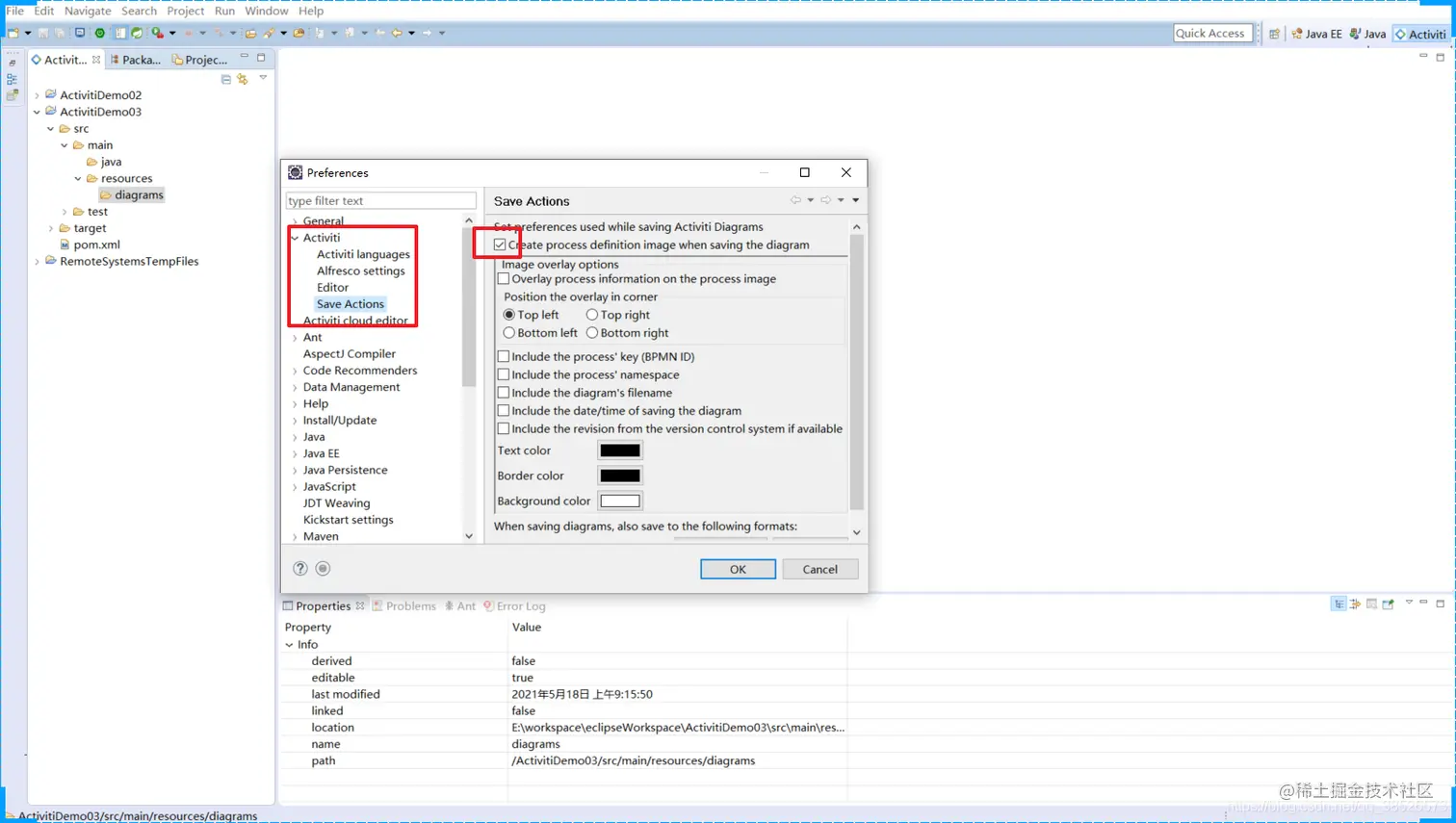The height and width of the screenshot is (823, 1456).
Task: Check Include the diagram's filename
Action: (x=504, y=393)
